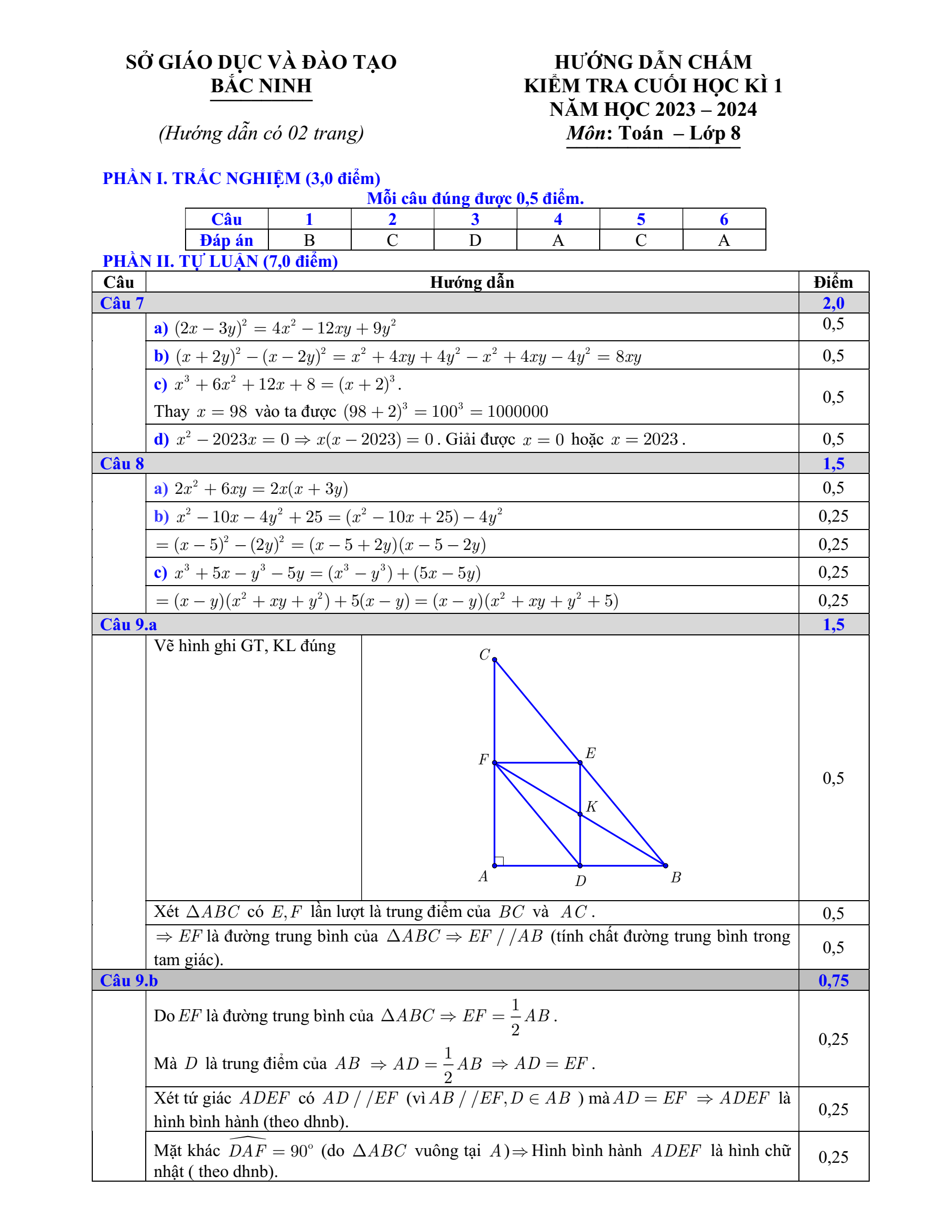Click the note "(Hướng dẫn có 02 trang)"
952x1232 pixels.
tap(261, 133)
